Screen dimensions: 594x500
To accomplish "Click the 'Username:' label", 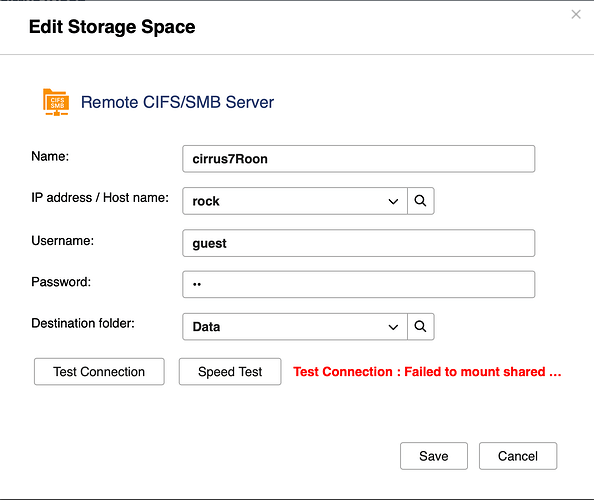I will coord(63,241).
